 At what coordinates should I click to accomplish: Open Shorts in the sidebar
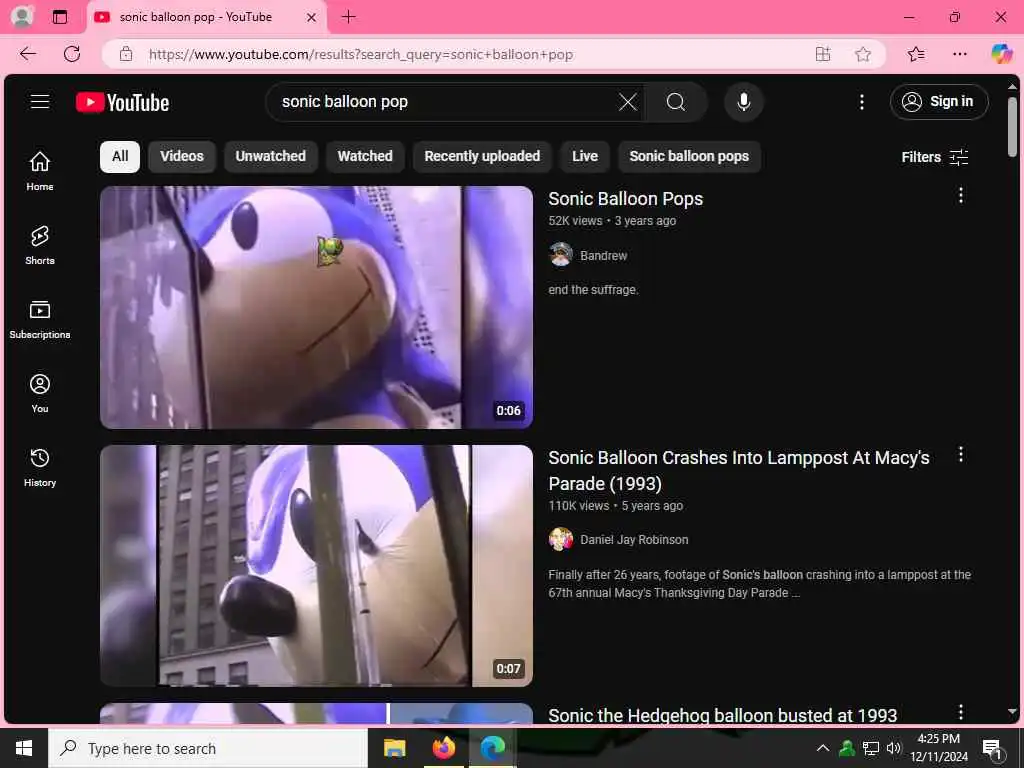pyautogui.click(x=40, y=245)
